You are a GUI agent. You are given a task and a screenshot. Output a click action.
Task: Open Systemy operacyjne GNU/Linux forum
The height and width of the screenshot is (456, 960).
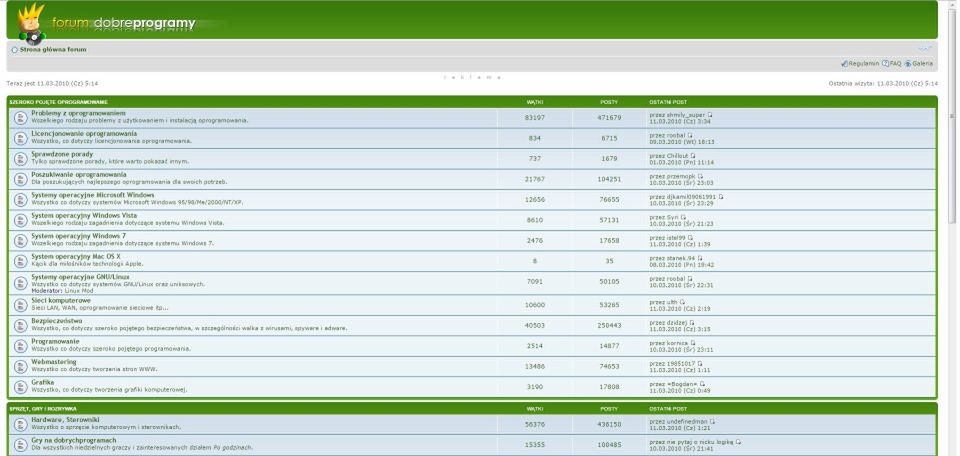pyautogui.click(x=80, y=277)
